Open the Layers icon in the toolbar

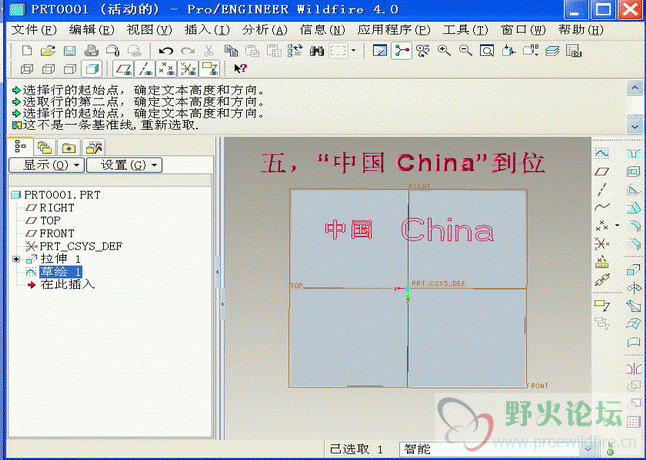pyautogui.click(x=552, y=51)
